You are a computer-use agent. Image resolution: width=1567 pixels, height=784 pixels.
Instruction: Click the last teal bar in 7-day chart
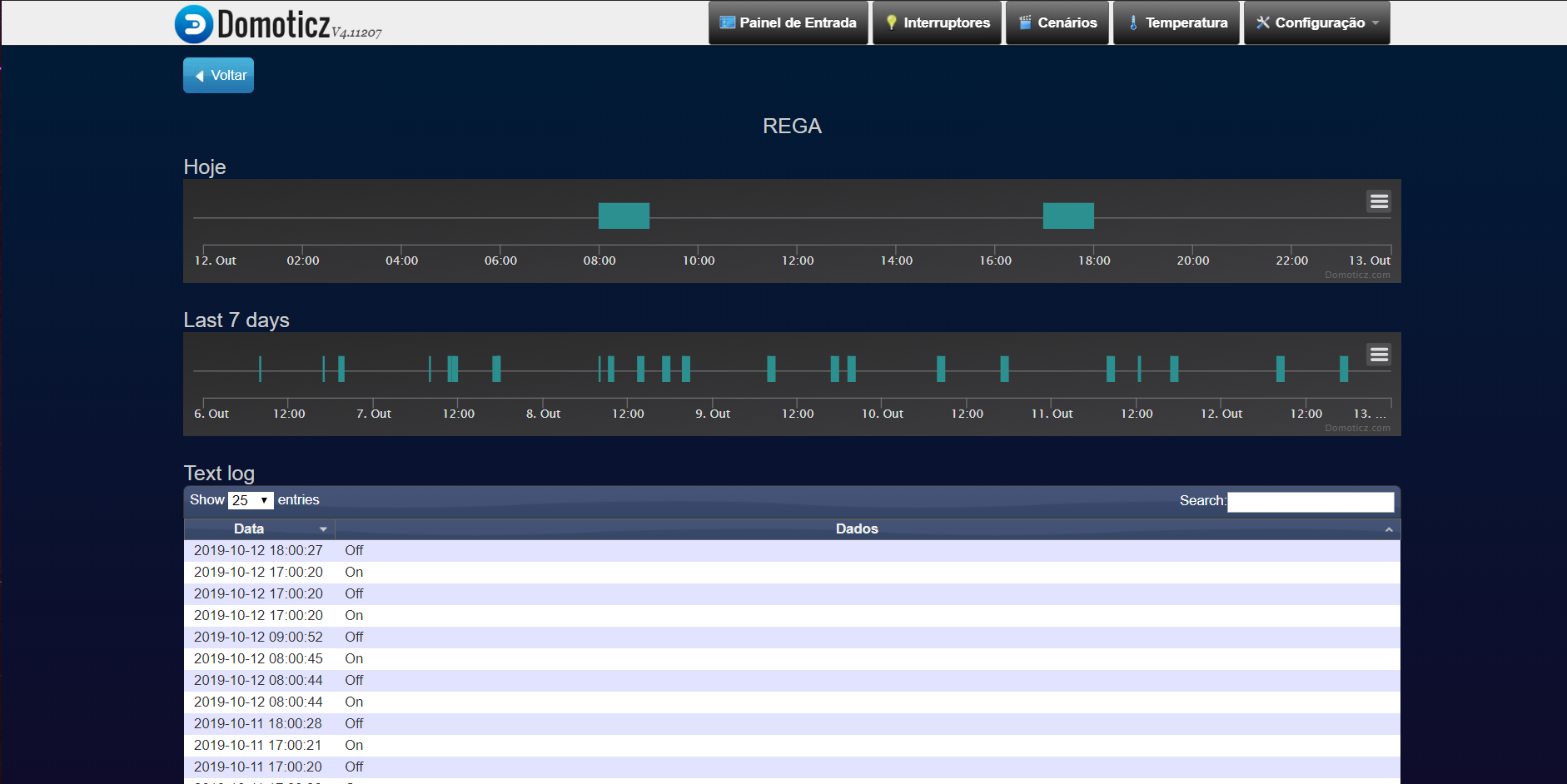click(1343, 369)
